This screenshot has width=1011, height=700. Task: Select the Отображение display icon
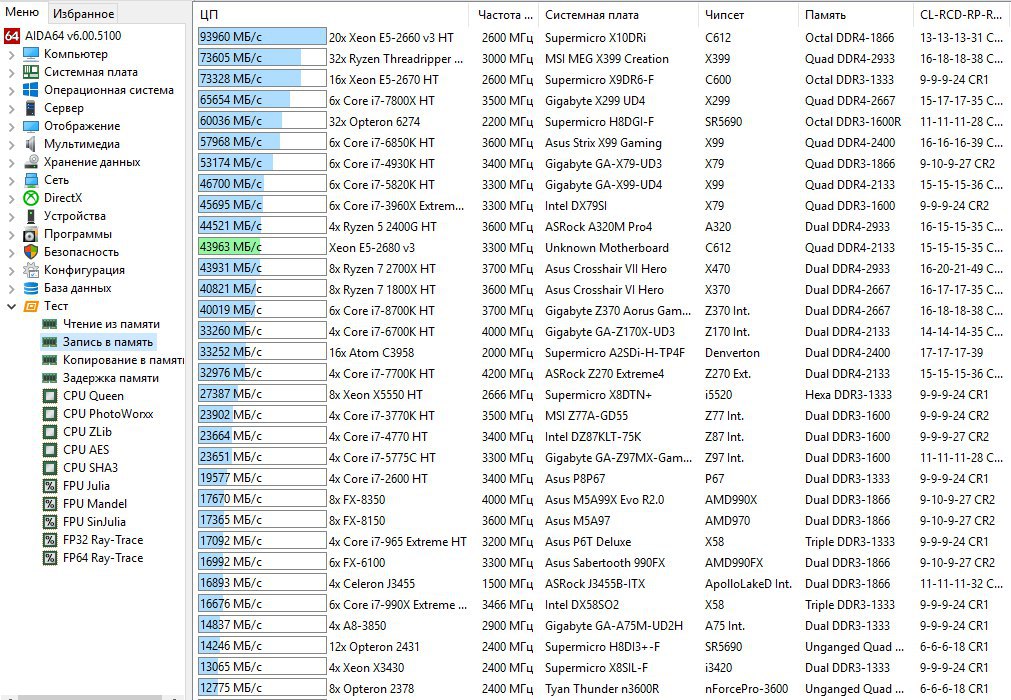(30, 126)
